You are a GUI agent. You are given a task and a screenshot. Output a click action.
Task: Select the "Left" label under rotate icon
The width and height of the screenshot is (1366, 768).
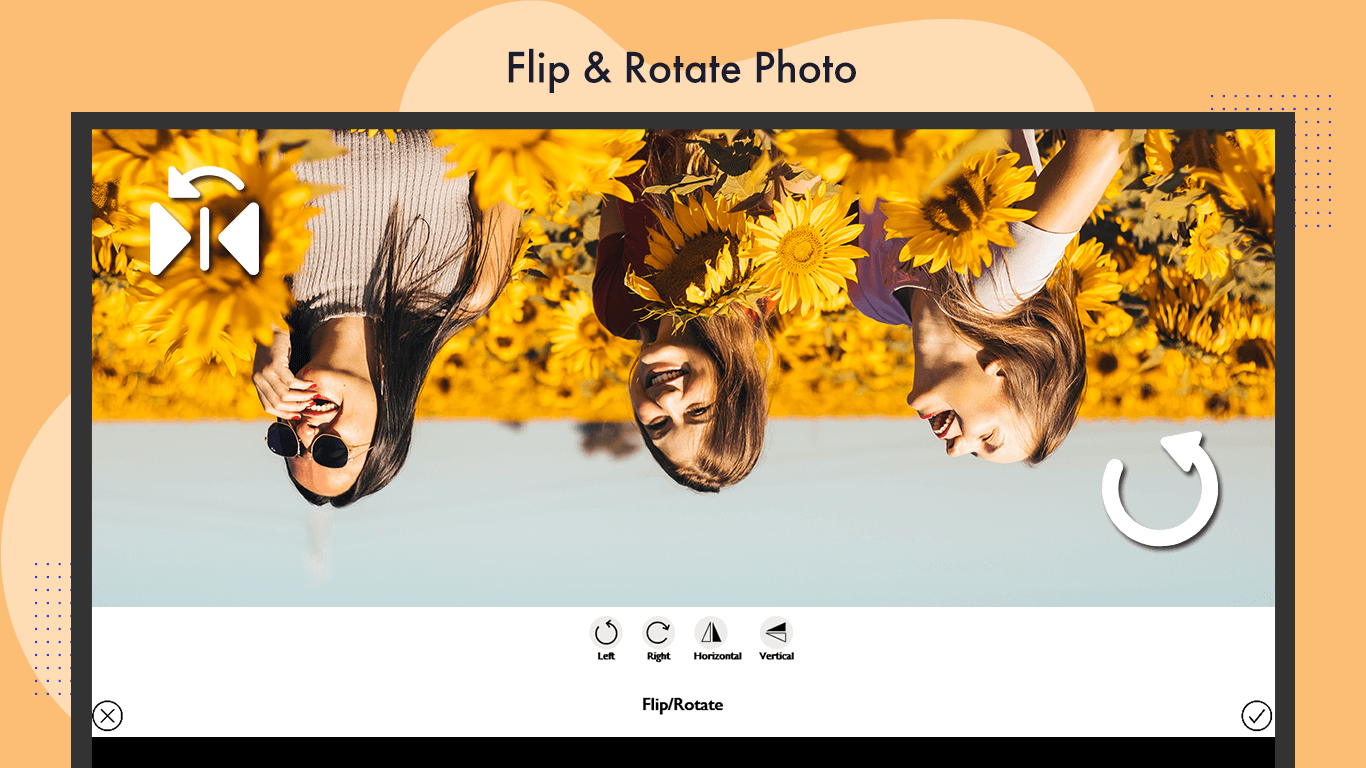coord(606,656)
